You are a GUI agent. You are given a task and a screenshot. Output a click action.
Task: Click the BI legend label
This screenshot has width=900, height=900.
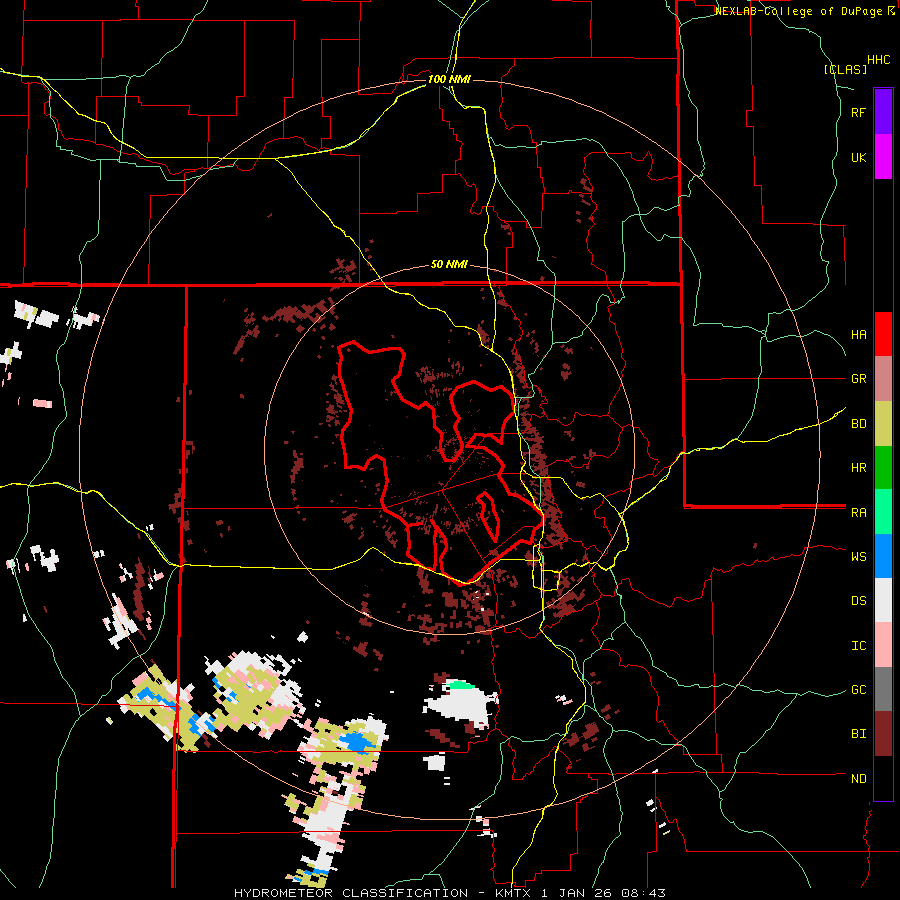pyautogui.click(x=858, y=734)
